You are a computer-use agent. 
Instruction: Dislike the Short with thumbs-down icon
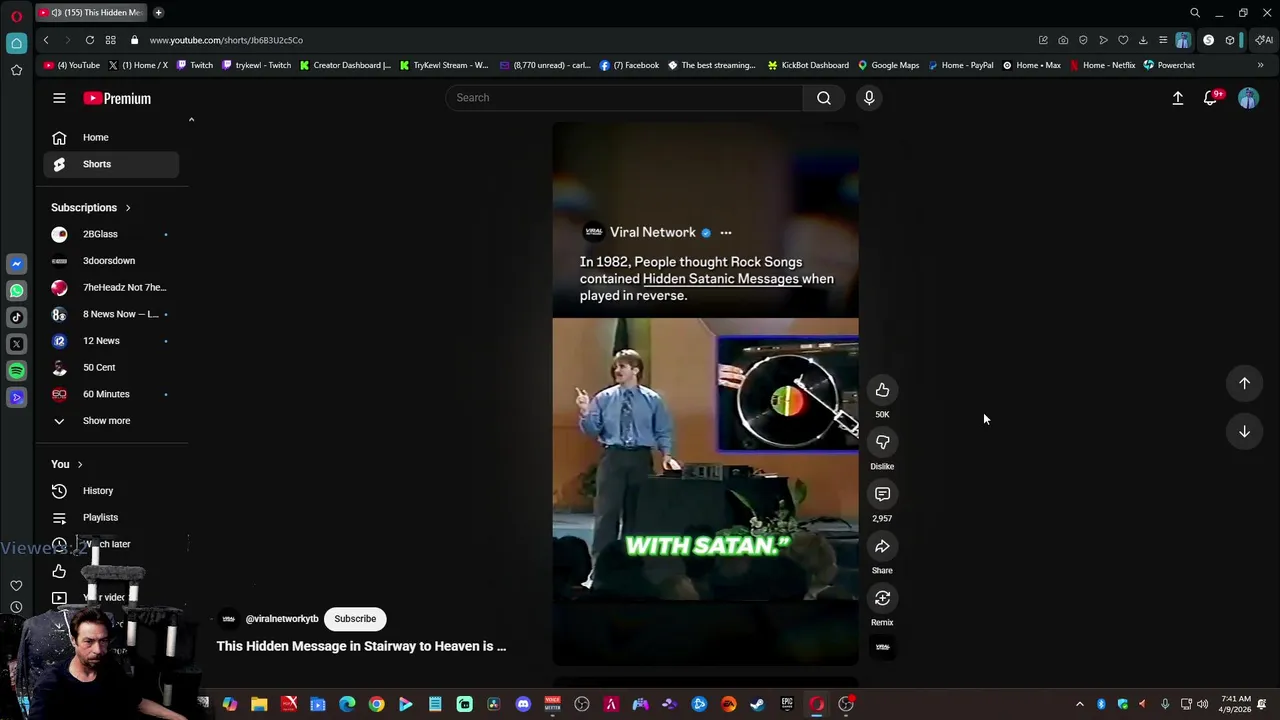pos(882,442)
